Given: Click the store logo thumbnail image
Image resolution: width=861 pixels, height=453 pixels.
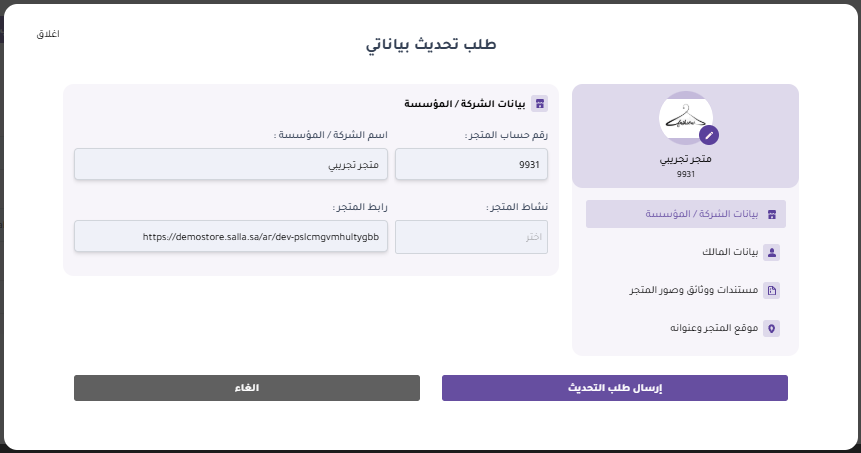Looking at the screenshot, I should 684,118.
